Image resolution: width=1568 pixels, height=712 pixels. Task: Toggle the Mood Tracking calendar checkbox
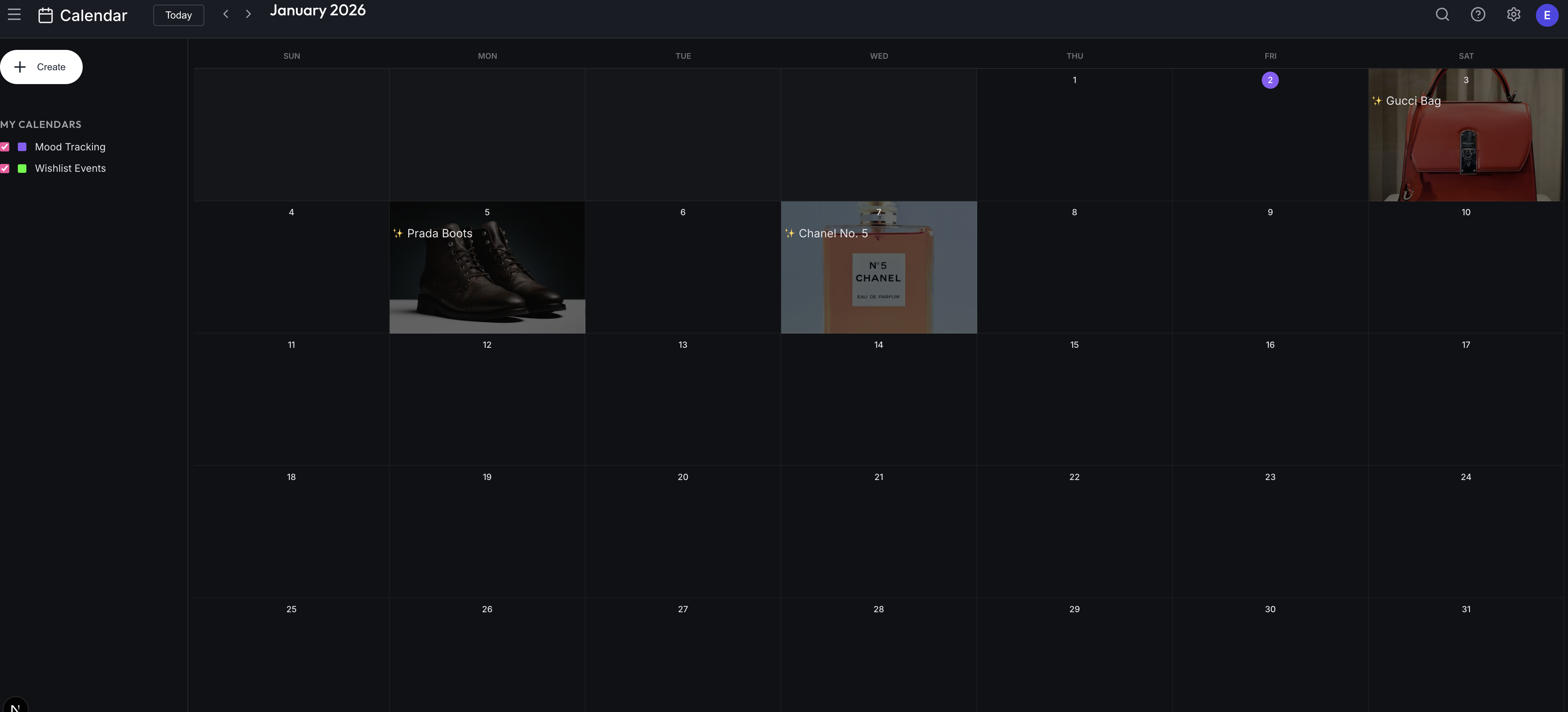(x=5, y=147)
